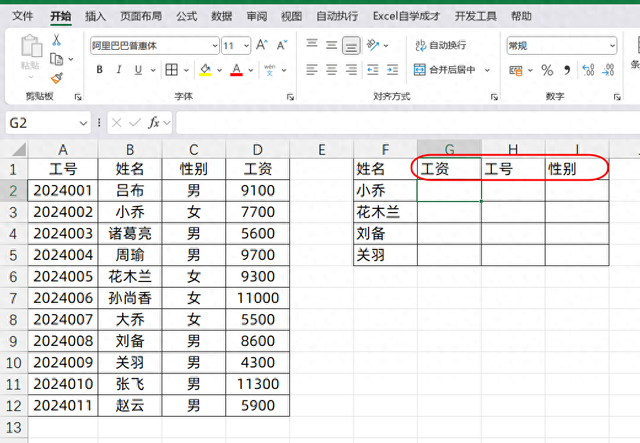Toggle bold formatting
Screen dimensions: 640x443
(99, 70)
